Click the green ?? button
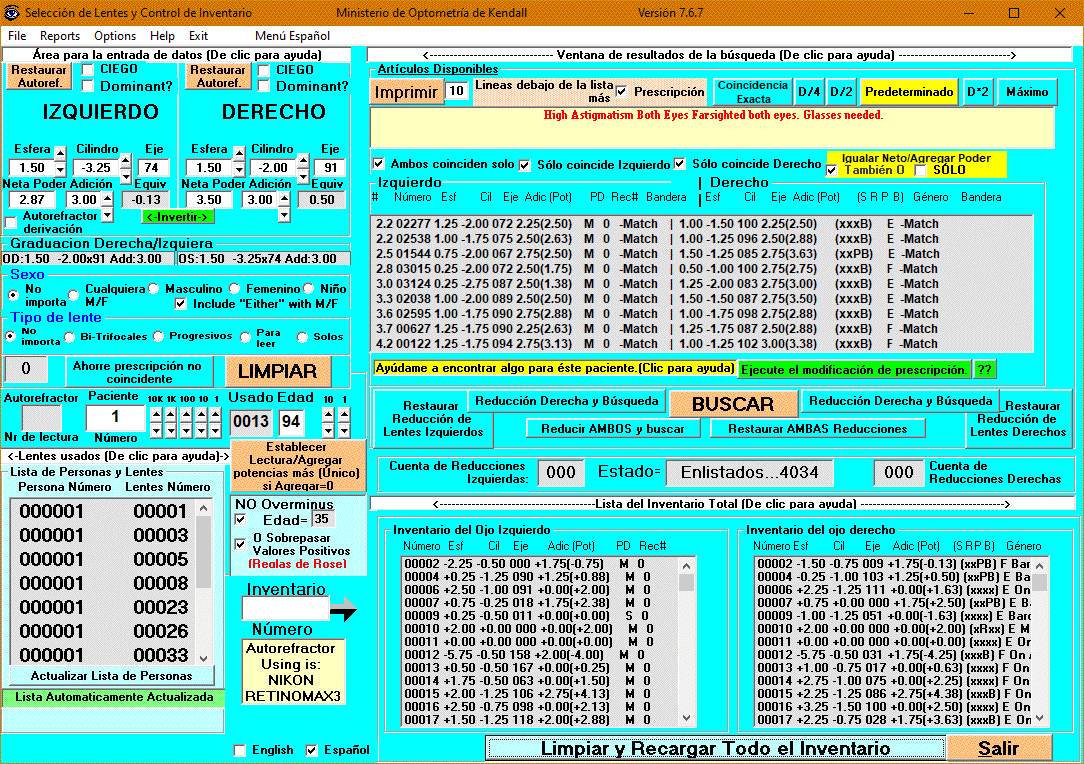This screenshot has height=764, width=1084. pos(984,370)
